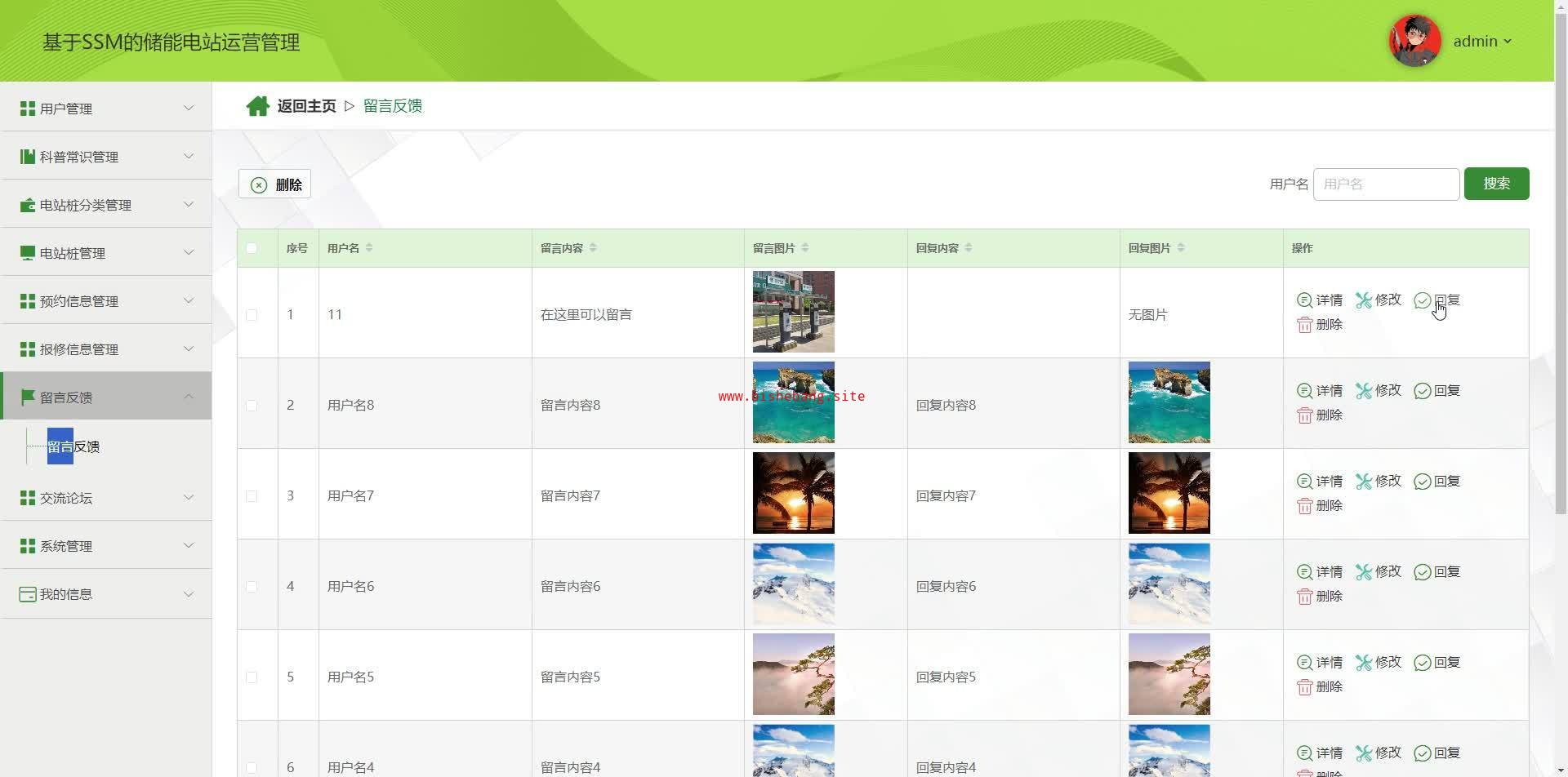Click the 回复 checkmark icon for 用户名7
Viewport: 1568px width, 777px height.
(x=1423, y=482)
